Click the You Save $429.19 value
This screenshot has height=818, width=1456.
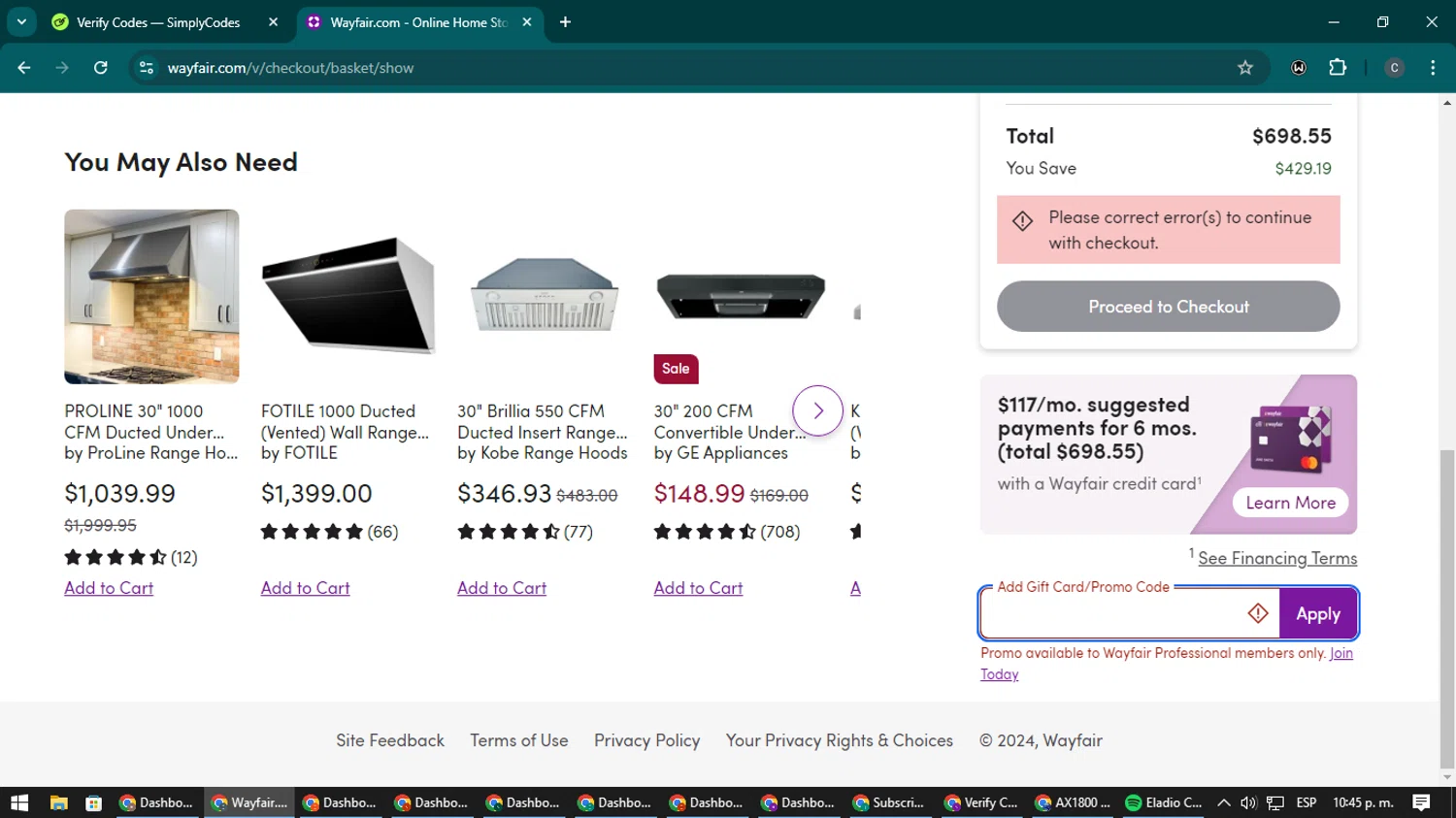(1303, 169)
